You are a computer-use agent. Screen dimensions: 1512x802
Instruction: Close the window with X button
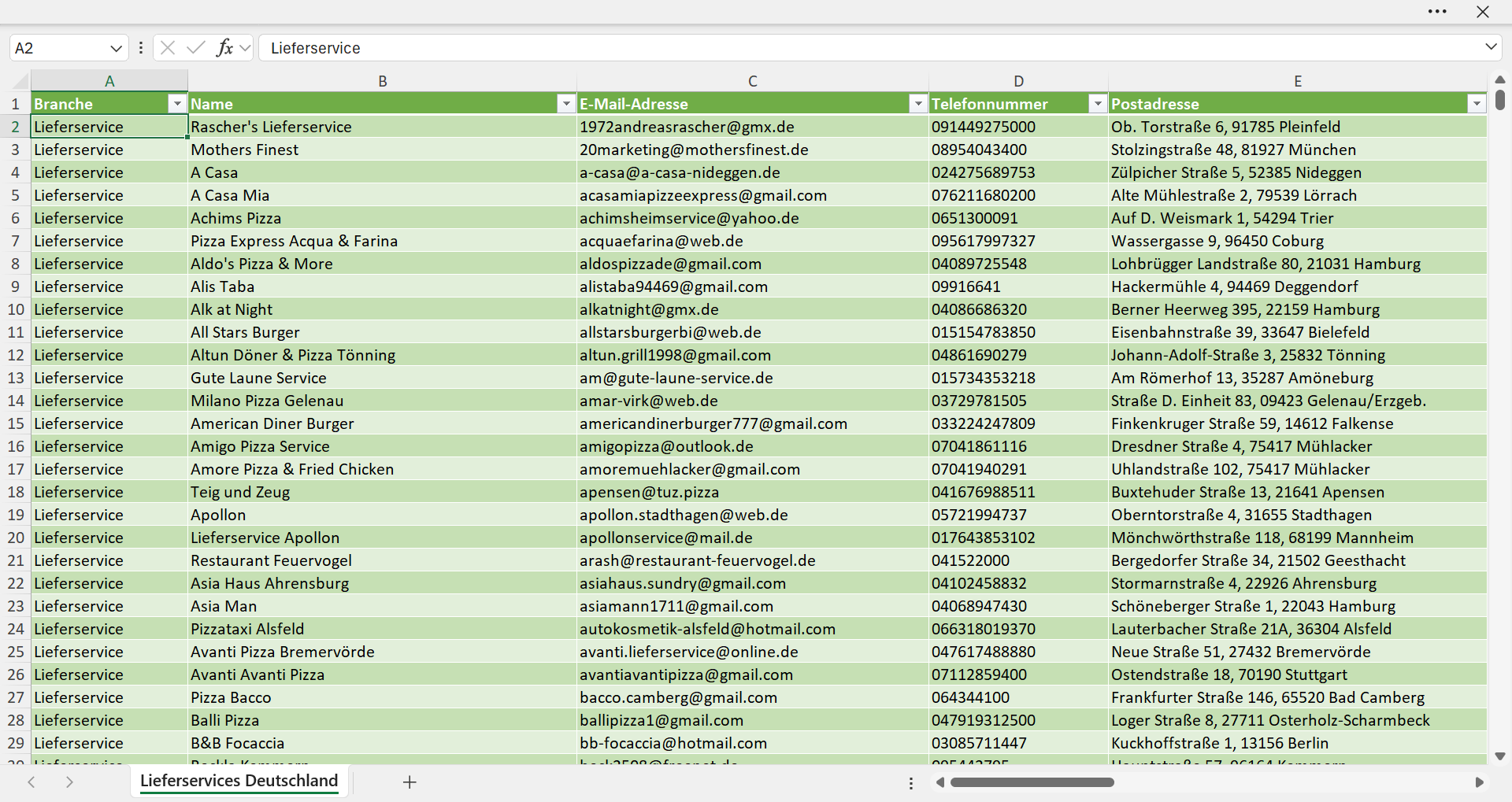1483,12
